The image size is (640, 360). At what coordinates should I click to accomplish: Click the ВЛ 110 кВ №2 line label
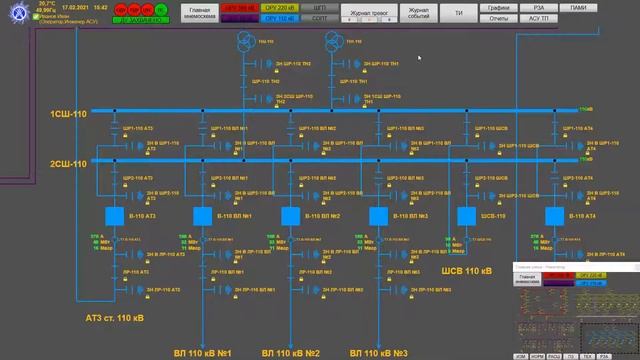[x=291, y=353]
